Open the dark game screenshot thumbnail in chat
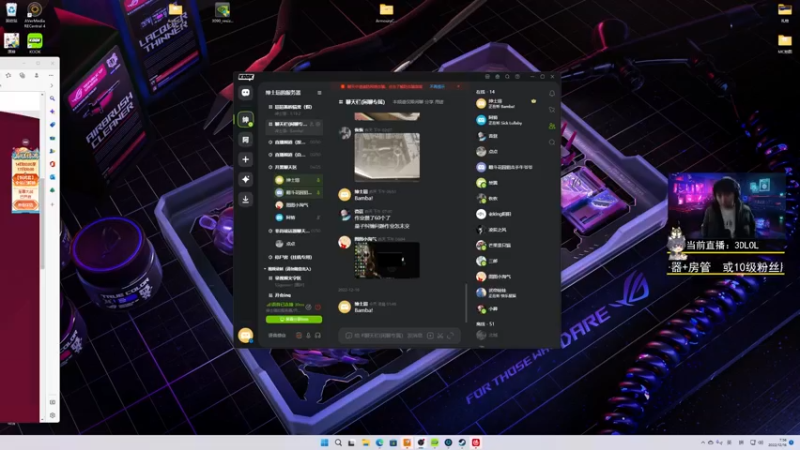Screen dimensions: 800x450 (387, 260)
